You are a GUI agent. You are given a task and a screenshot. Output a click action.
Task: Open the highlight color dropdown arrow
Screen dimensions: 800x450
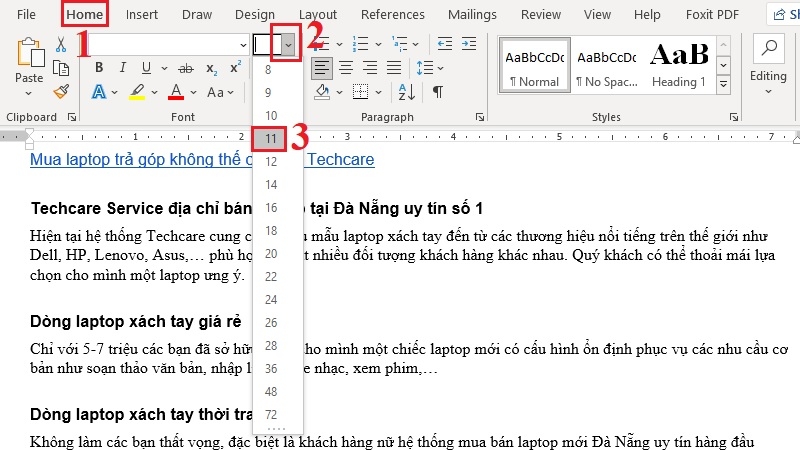[x=154, y=92]
